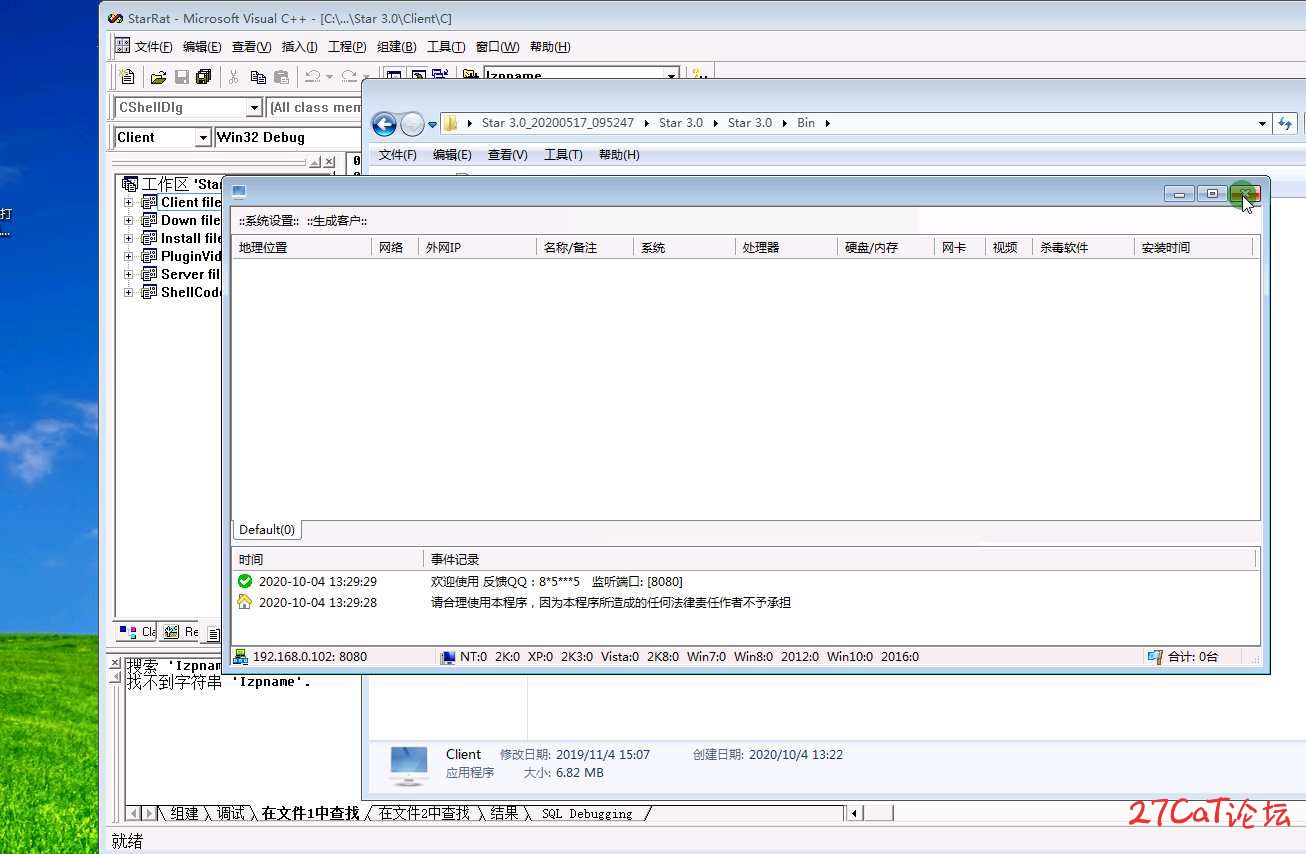
Task: Open the Win32 Debug configuration combo
Action: coord(288,137)
